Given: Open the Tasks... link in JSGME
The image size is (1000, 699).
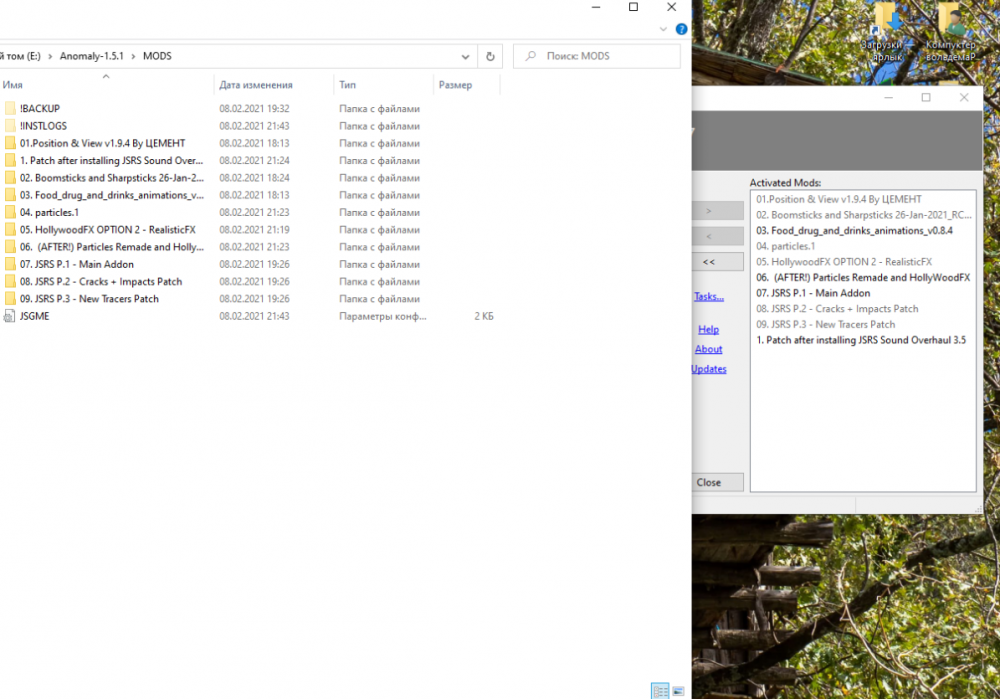Looking at the screenshot, I should [709, 297].
